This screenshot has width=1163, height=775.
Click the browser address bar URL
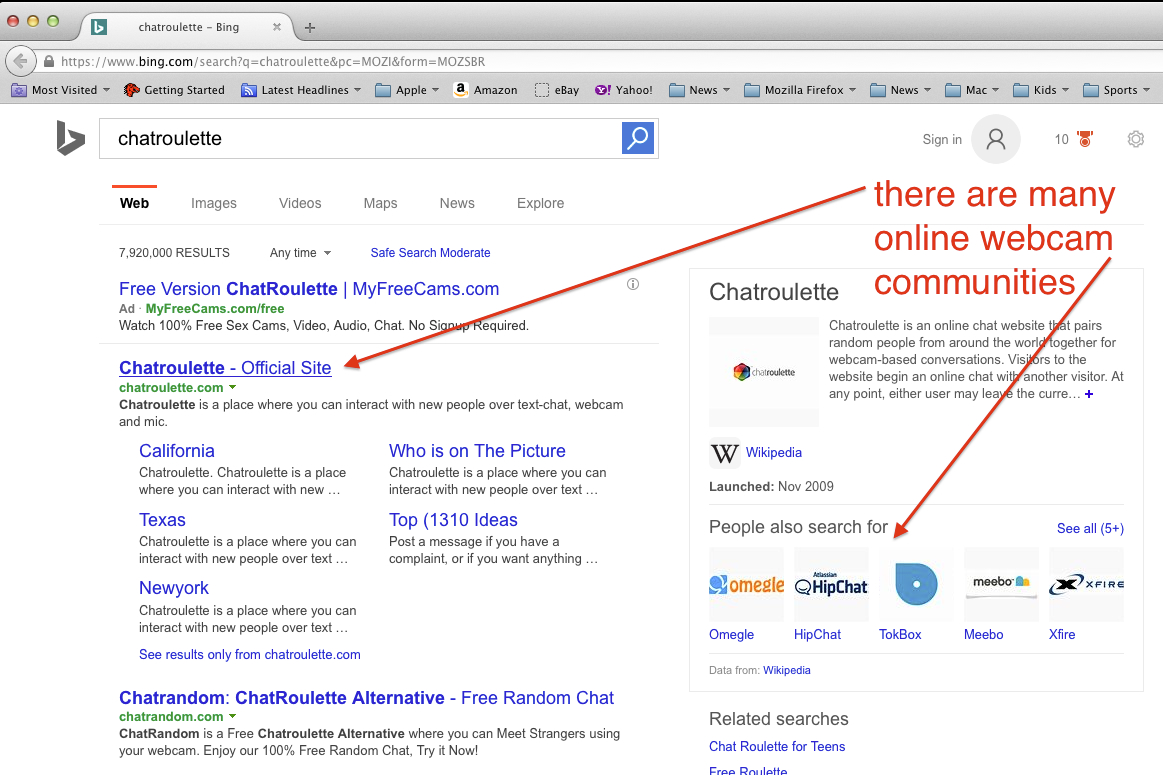pos(273,62)
